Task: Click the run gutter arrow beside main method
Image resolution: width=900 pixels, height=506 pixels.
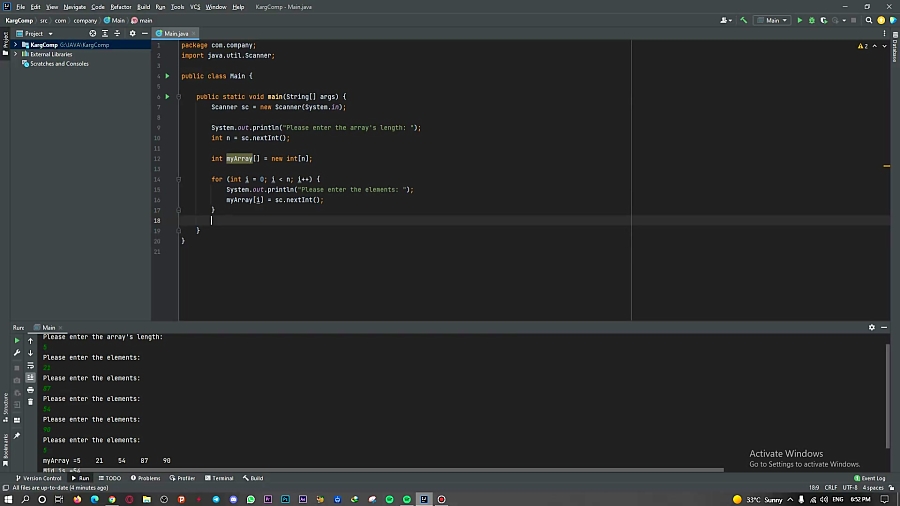Action: click(x=167, y=96)
